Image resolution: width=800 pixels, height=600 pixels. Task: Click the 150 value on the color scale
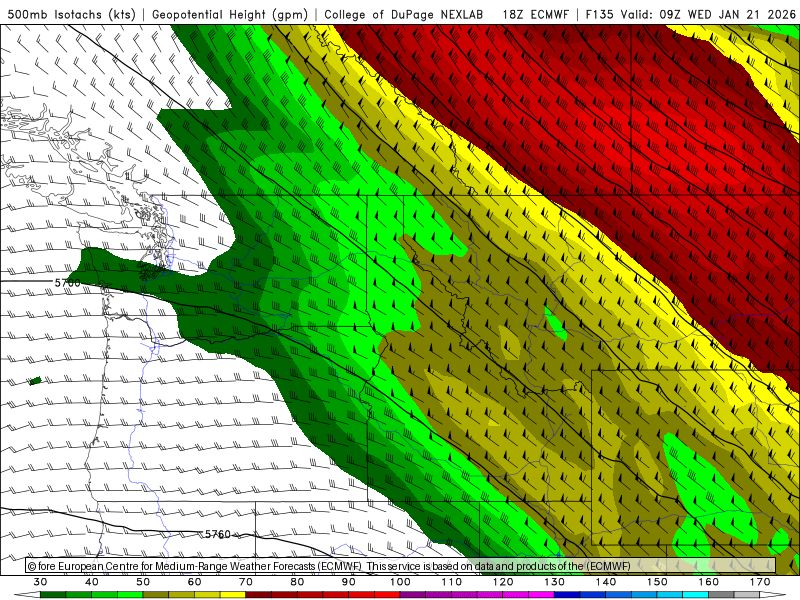click(657, 582)
